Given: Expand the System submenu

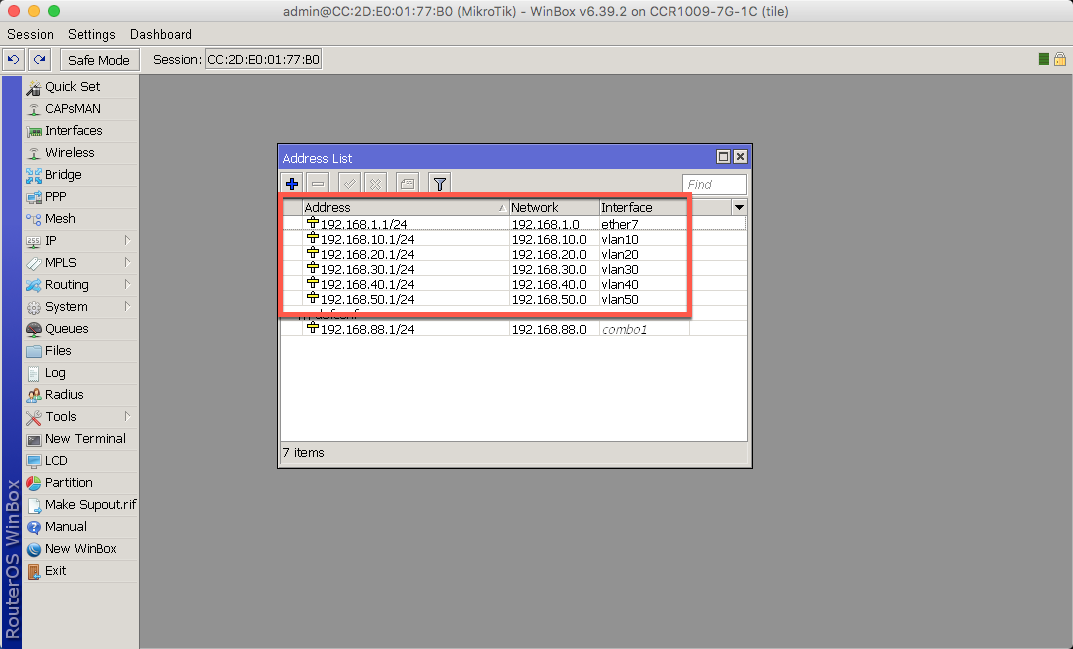Looking at the screenshot, I should coord(81,307).
